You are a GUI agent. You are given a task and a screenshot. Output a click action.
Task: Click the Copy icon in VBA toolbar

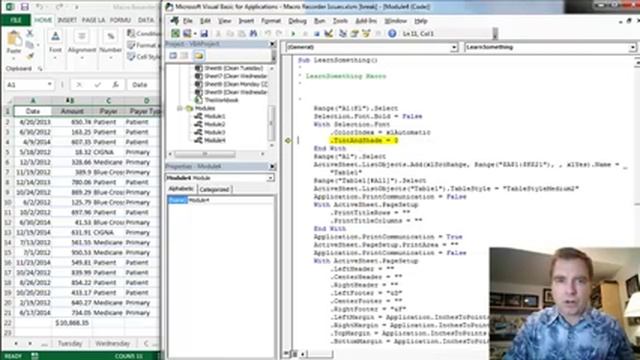point(230,33)
